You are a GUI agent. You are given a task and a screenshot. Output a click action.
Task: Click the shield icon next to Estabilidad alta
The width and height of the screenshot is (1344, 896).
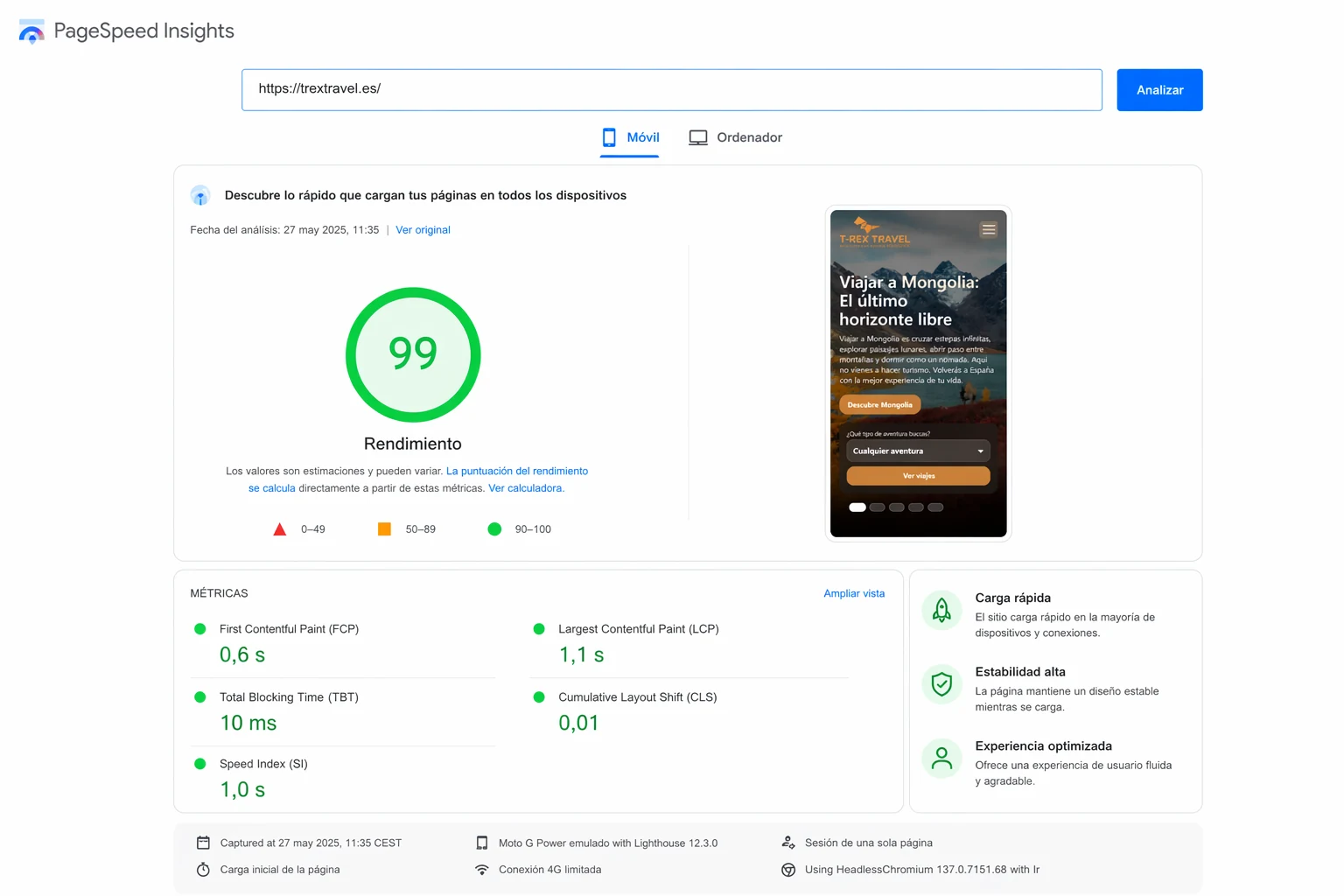click(x=941, y=683)
